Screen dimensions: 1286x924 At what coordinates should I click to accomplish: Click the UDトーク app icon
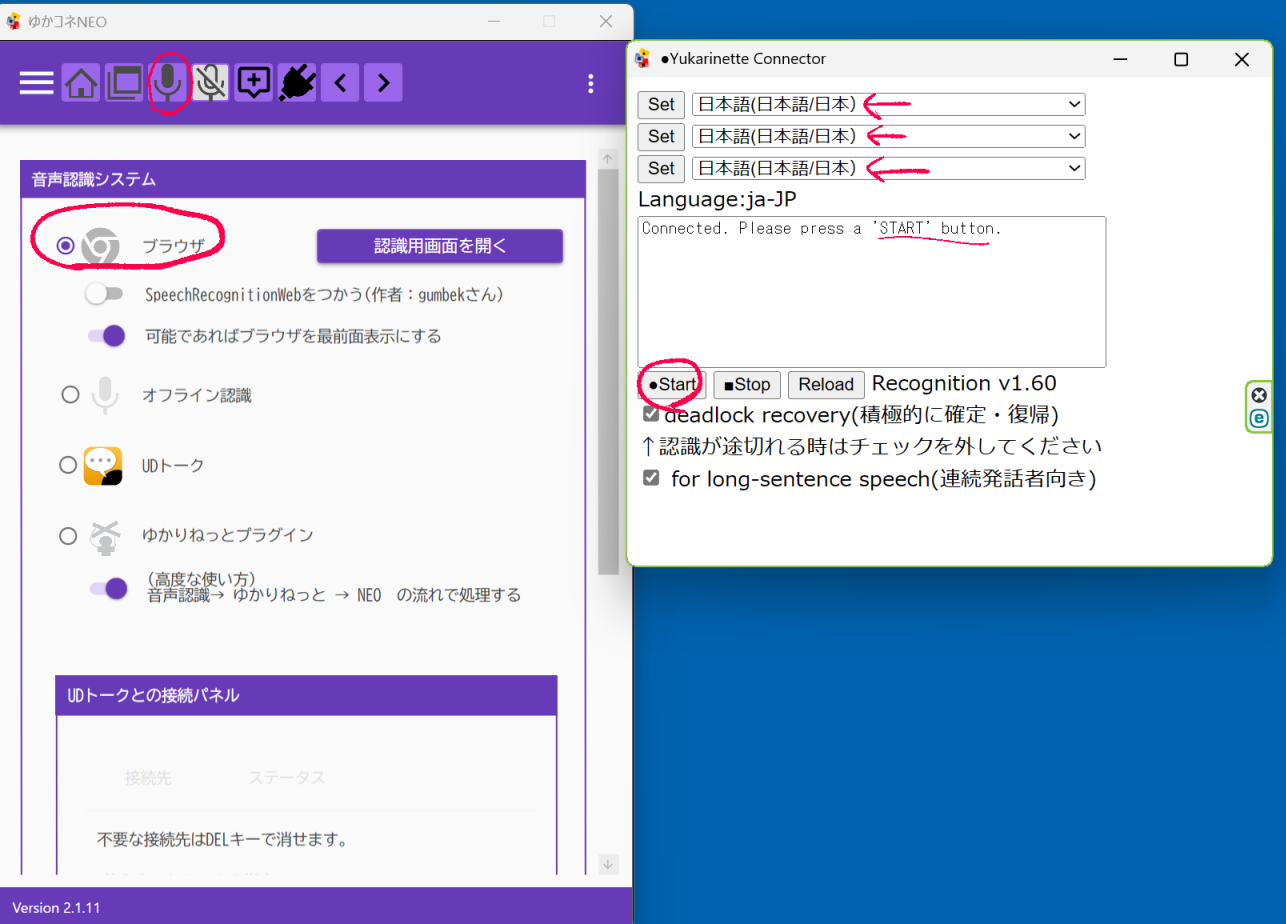click(x=103, y=465)
